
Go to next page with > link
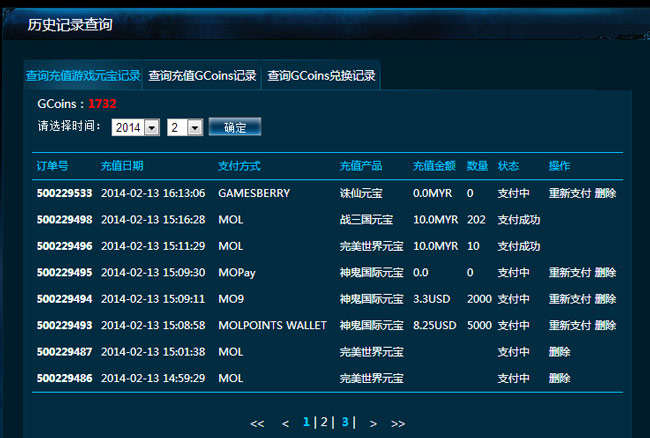[x=373, y=423]
